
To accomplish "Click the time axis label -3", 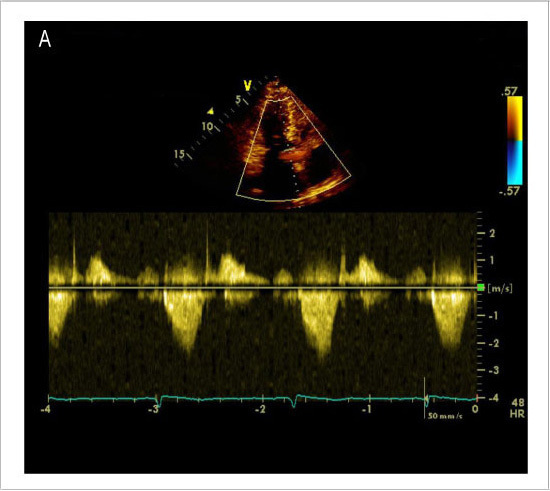I will click(x=153, y=409).
